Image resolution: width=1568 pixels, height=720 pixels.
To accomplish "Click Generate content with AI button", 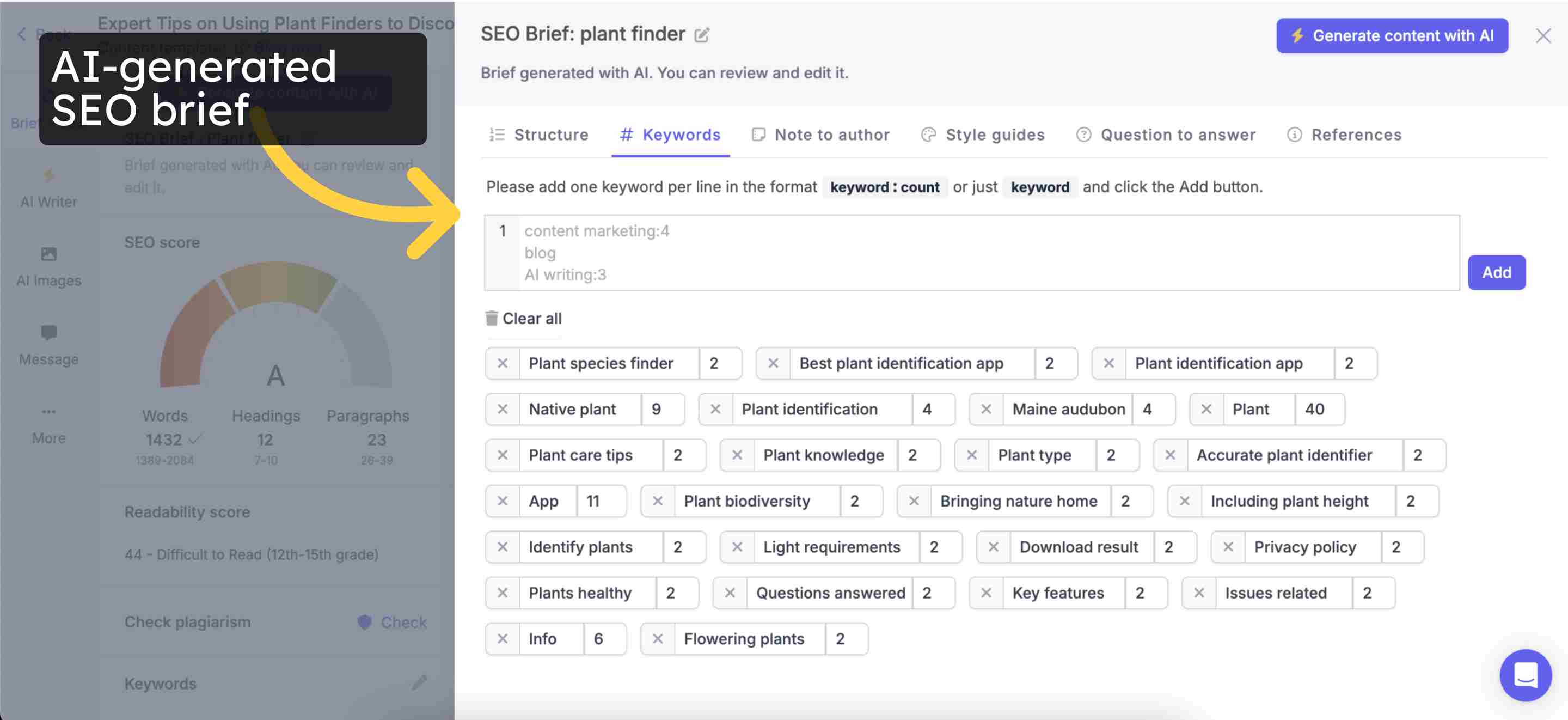I will [1392, 36].
